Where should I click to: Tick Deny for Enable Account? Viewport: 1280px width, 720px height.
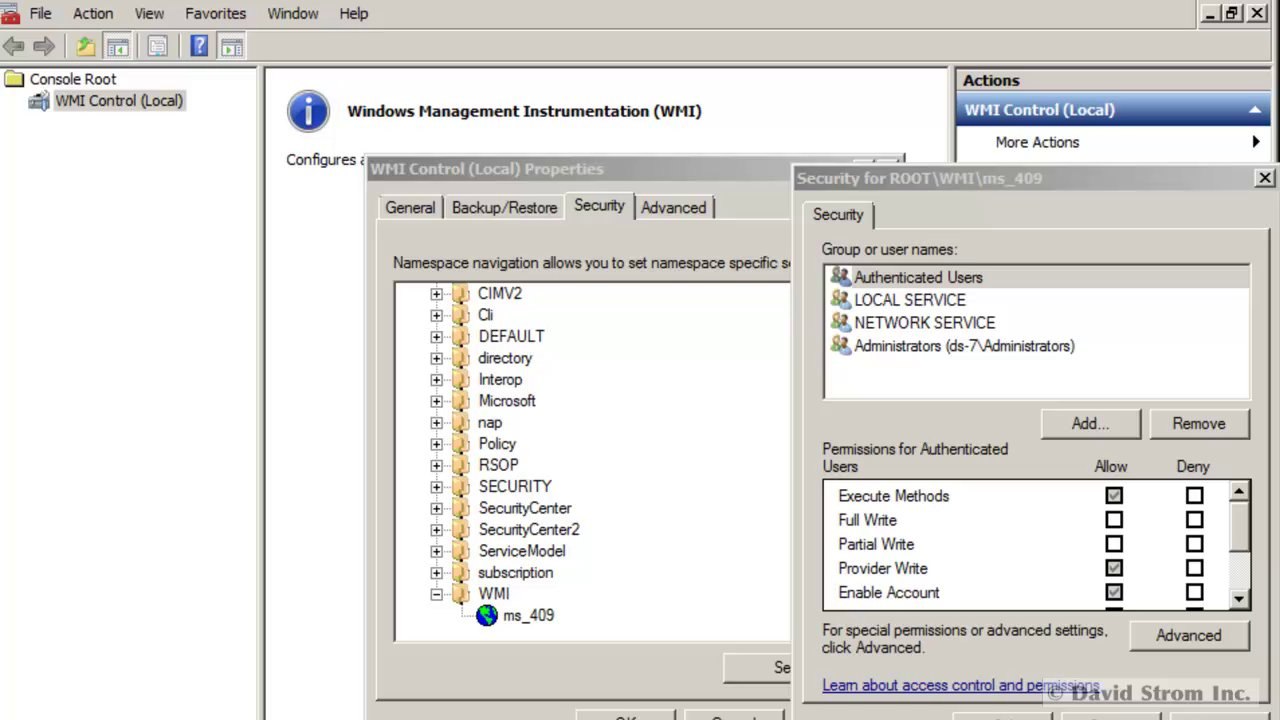(1194, 592)
